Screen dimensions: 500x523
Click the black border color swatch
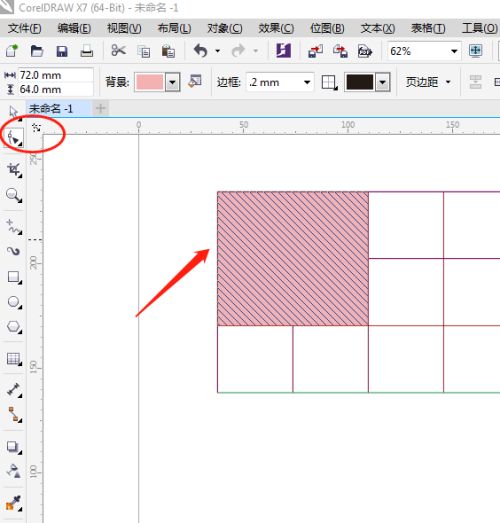(360, 82)
